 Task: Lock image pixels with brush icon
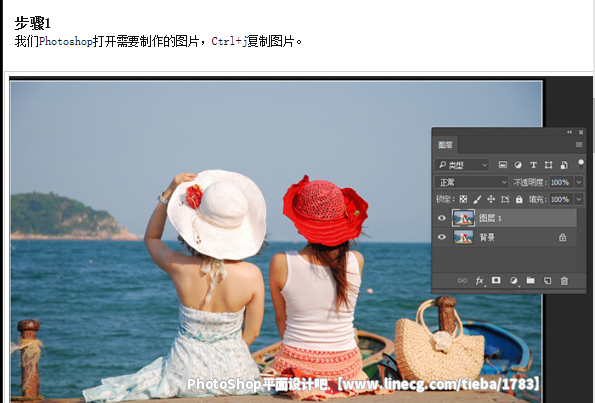click(x=477, y=199)
